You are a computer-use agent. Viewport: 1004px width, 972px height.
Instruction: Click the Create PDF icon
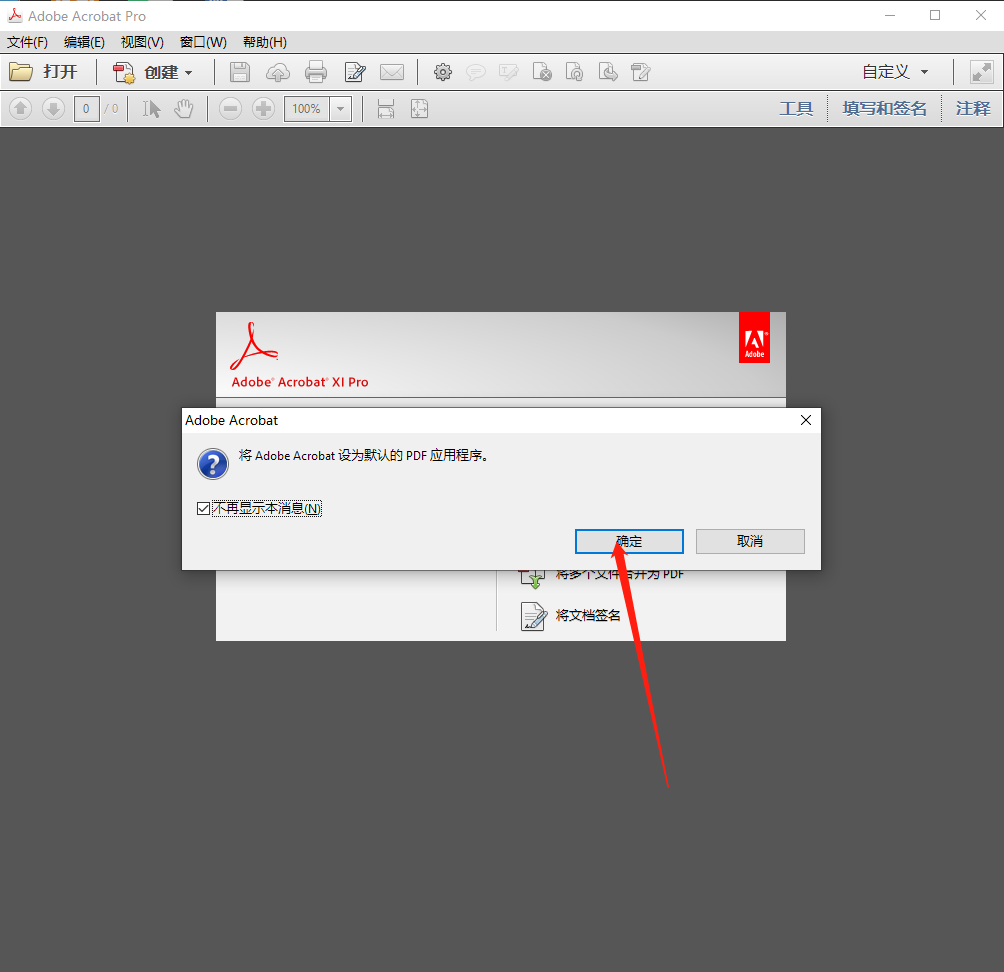pos(124,72)
